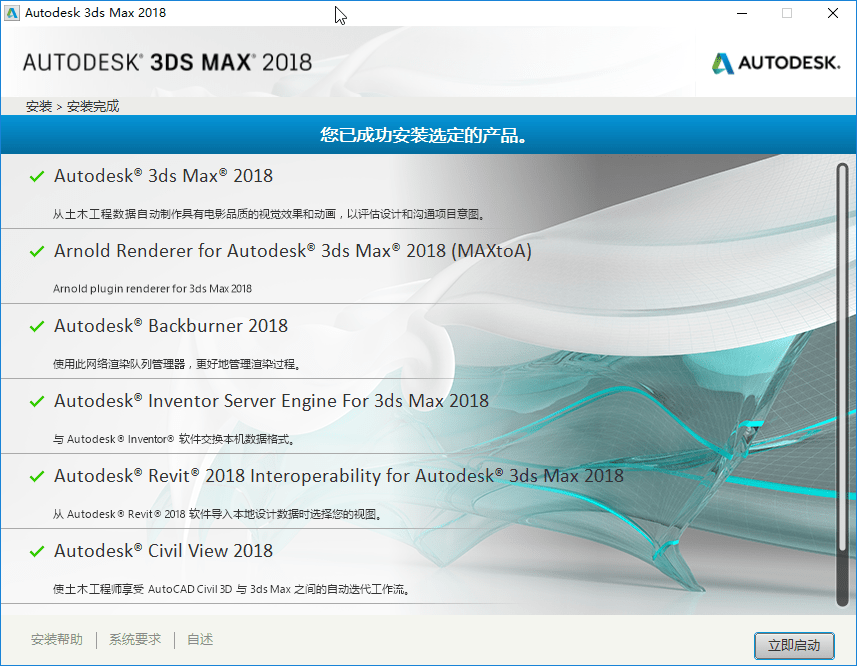Viewport: 857px width, 666px height.
Task: Click the vertical scrollbar of product list
Action: click(842, 385)
